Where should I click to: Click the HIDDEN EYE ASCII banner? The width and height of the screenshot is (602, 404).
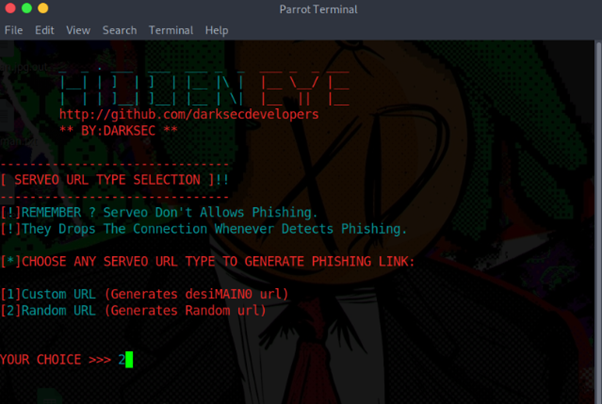coord(204,88)
